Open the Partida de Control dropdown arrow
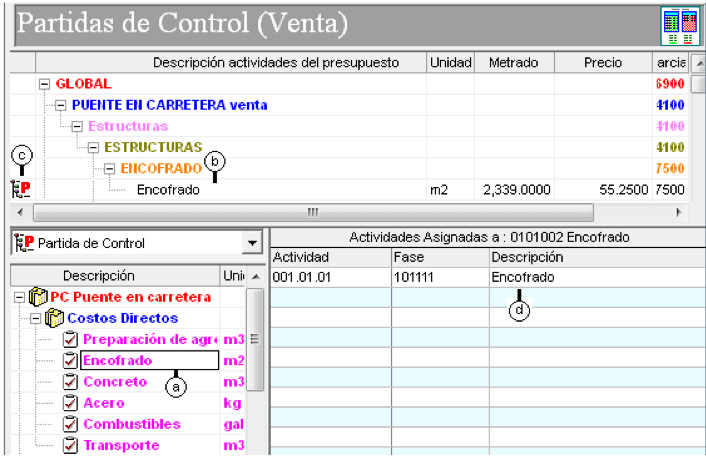706x458 pixels. [x=252, y=243]
